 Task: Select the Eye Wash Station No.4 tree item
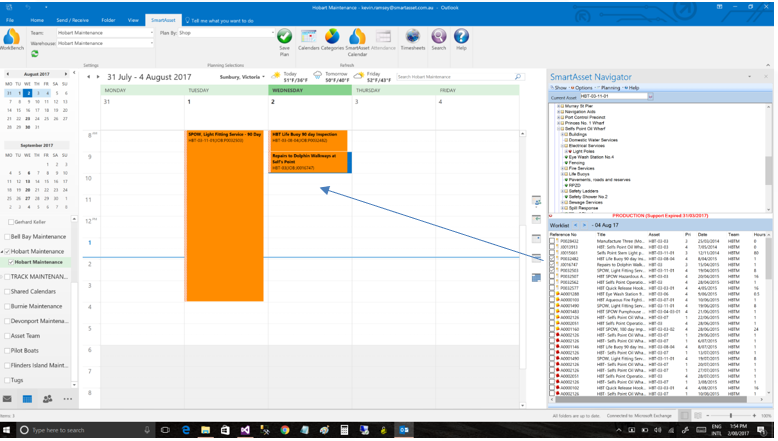(591, 157)
